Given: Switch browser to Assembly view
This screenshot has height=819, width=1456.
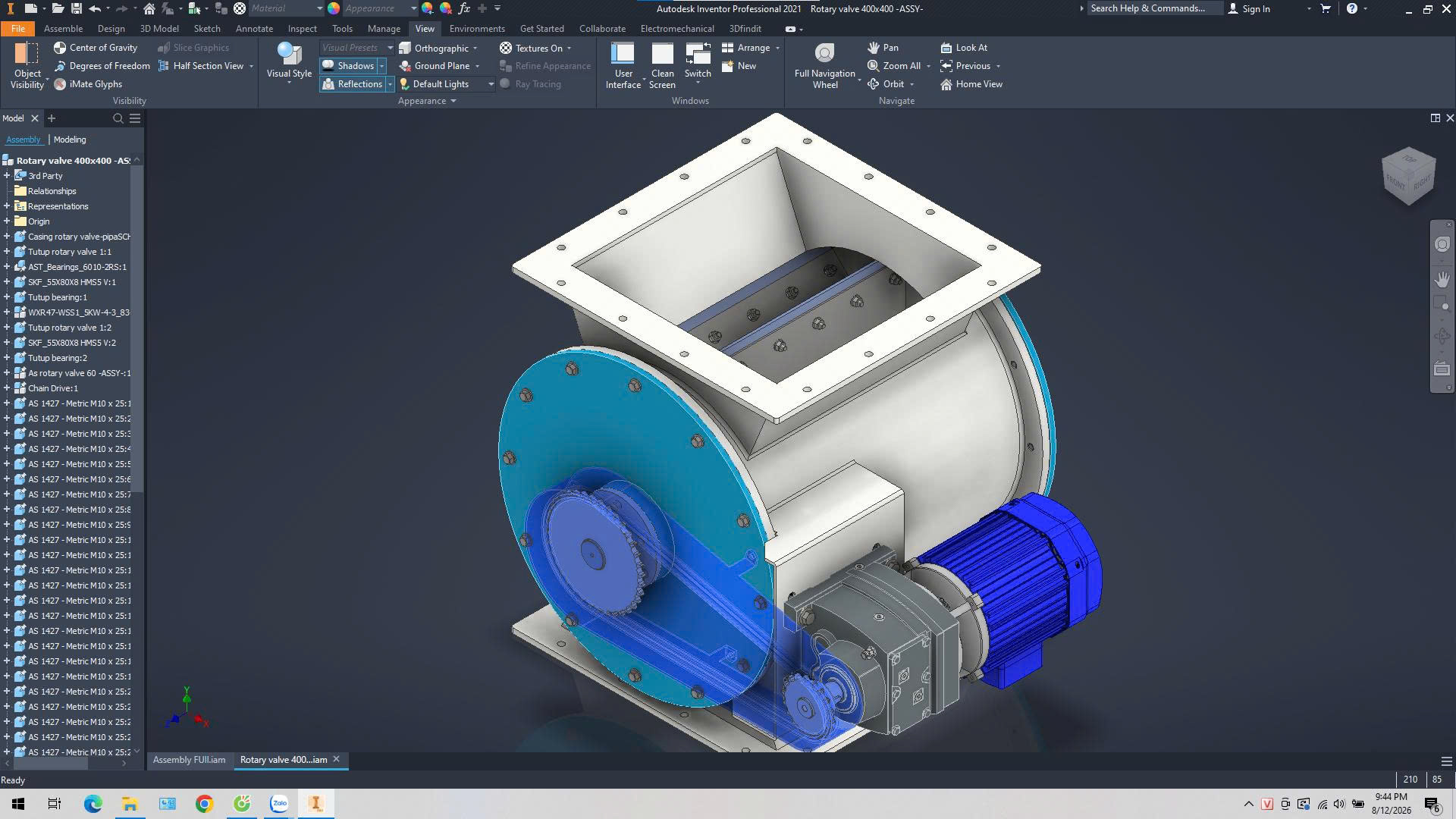Looking at the screenshot, I should click(23, 140).
